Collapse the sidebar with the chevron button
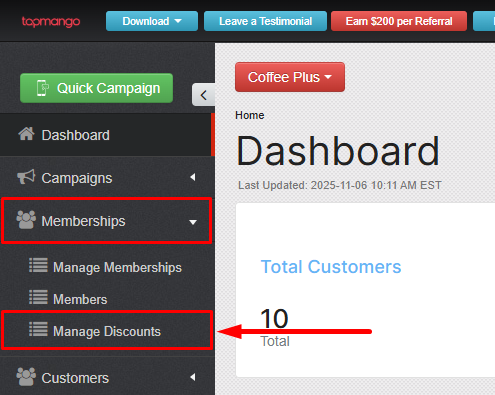The image size is (495, 395). pyautogui.click(x=203, y=95)
